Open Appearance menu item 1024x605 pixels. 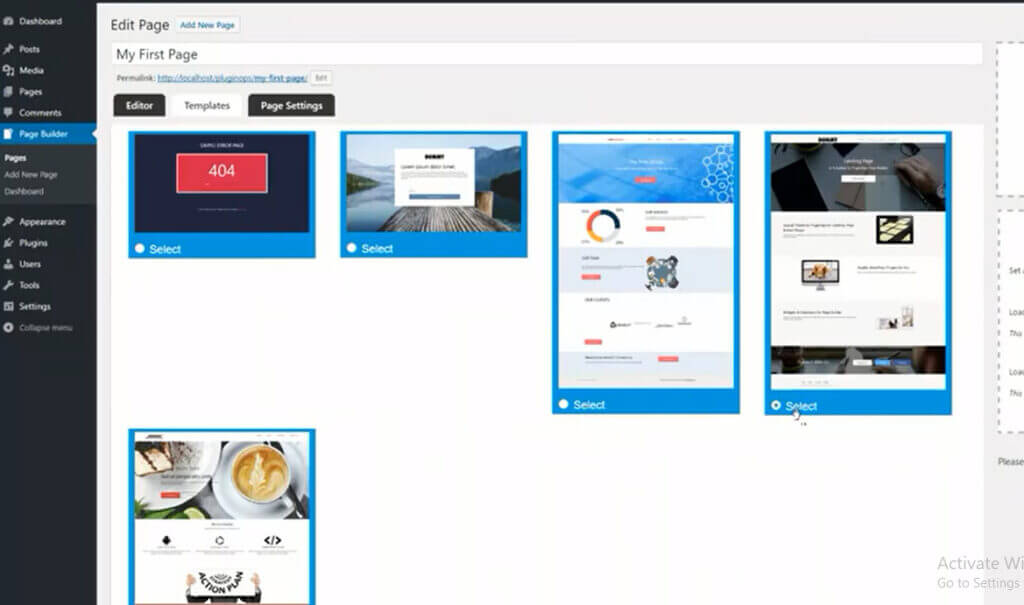42,221
